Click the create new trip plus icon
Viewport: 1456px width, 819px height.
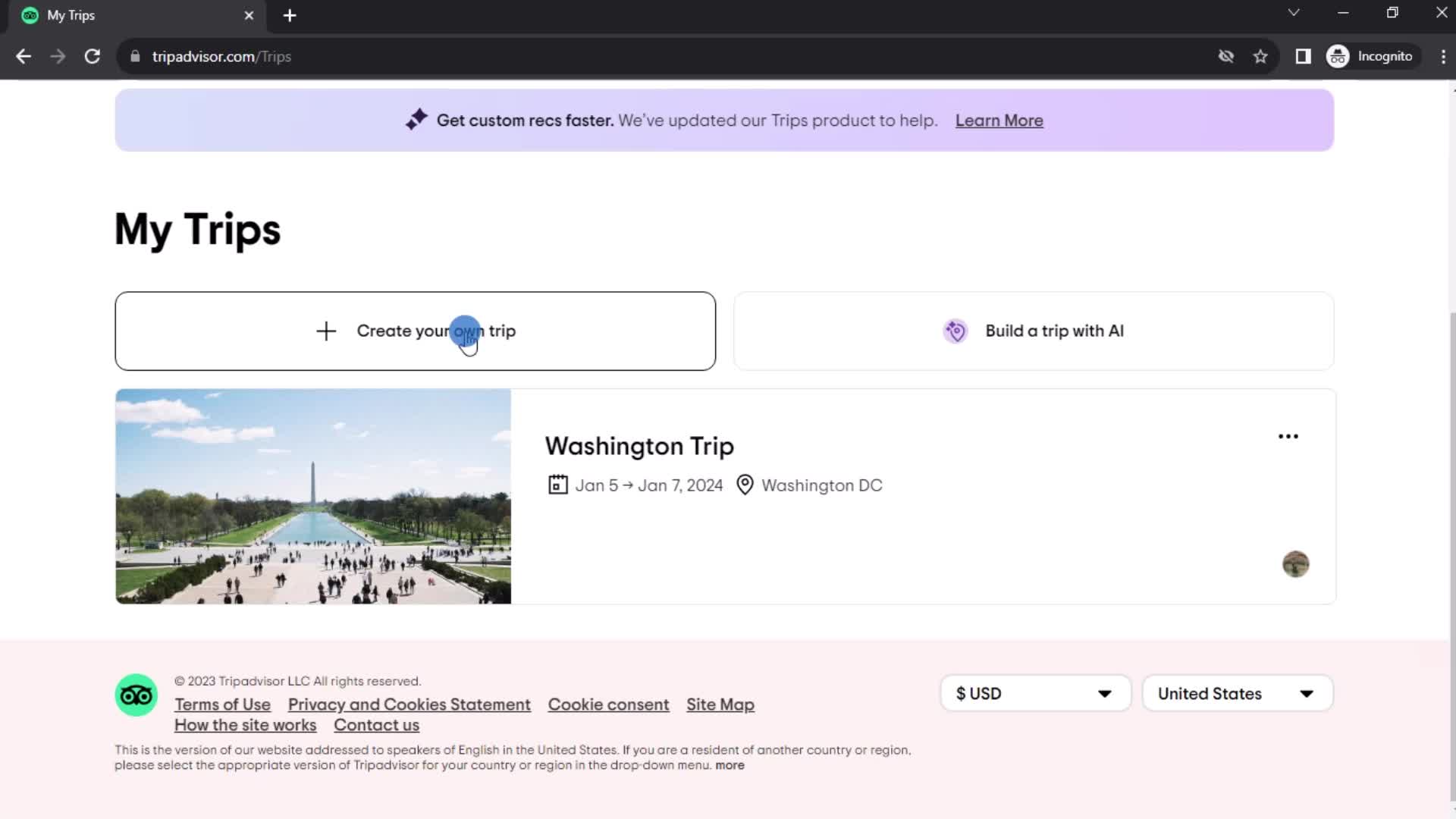click(325, 330)
